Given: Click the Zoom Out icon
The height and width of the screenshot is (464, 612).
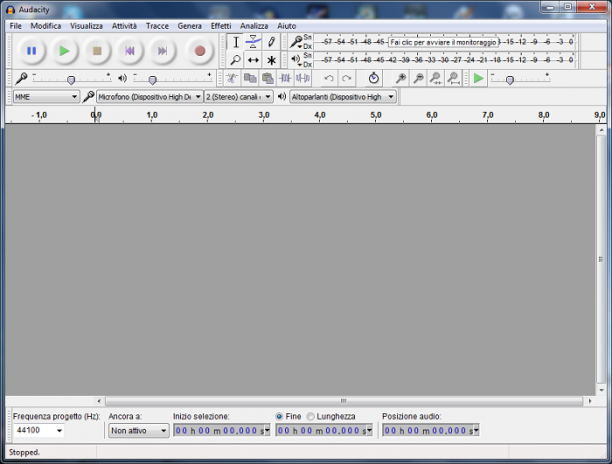Looking at the screenshot, I should point(418,78).
